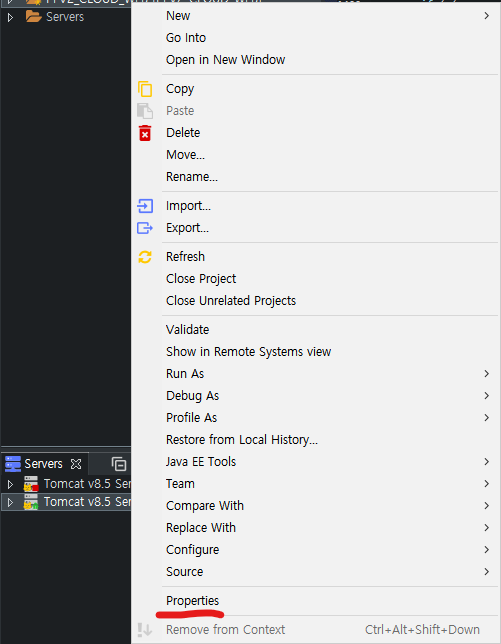Open the Compare With submenu arrow
The image size is (501, 644).
click(487, 506)
